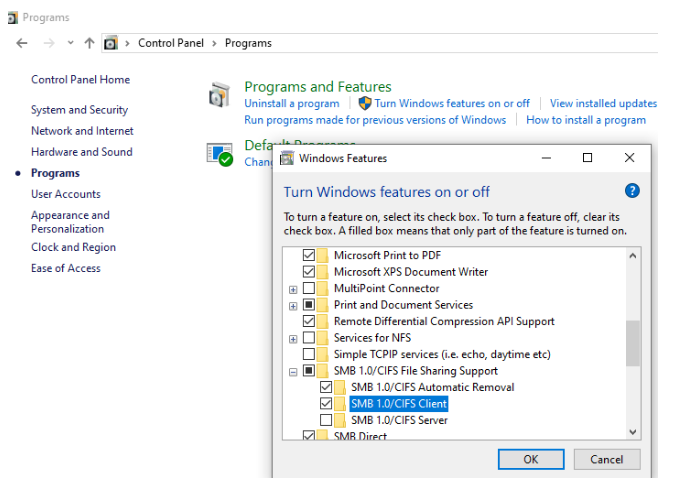The height and width of the screenshot is (500, 676).
Task: Click the feature list scroll up arrow
Action: [632, 256]
